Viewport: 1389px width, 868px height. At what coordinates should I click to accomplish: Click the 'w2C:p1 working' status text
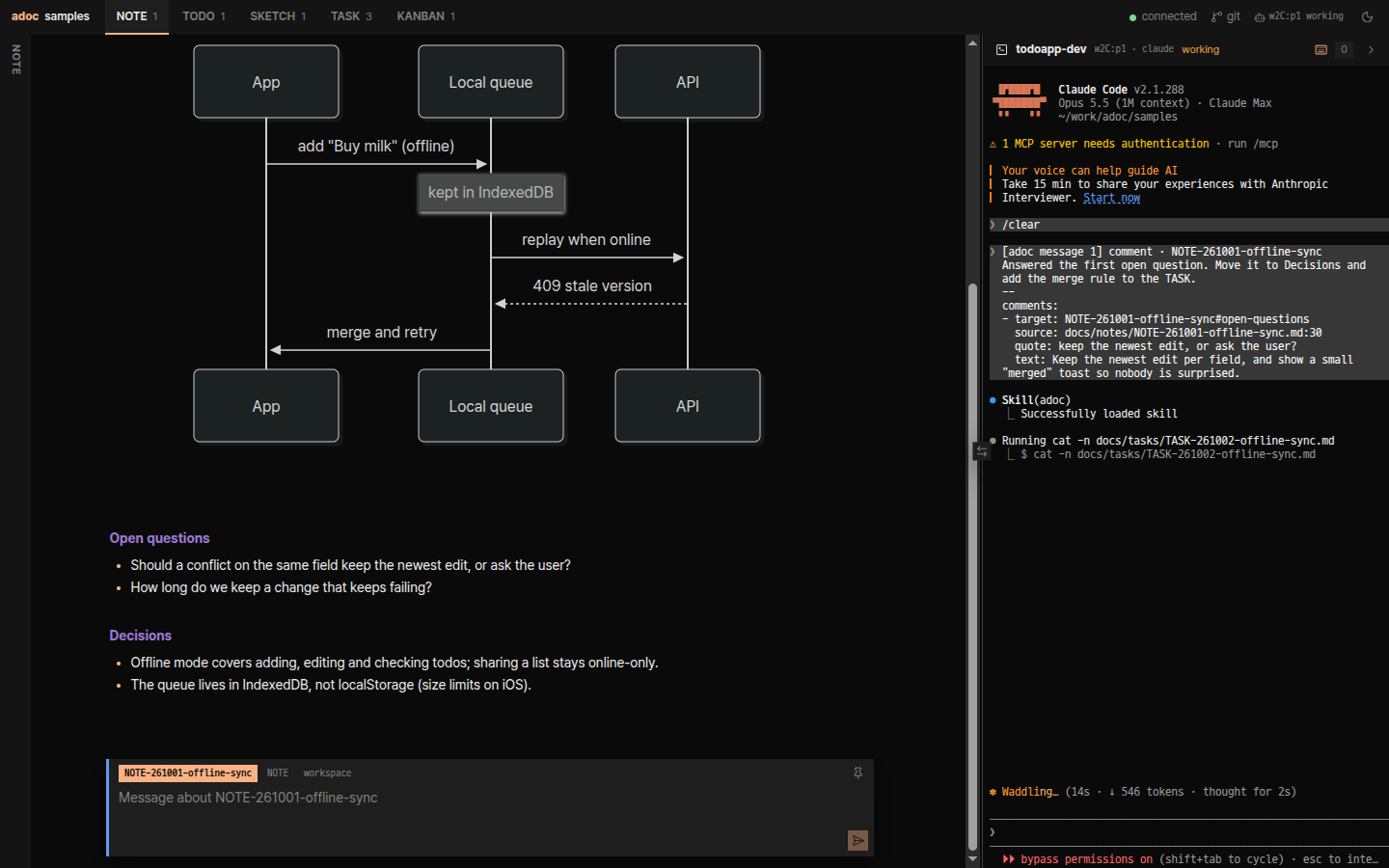pos(1306,16)
